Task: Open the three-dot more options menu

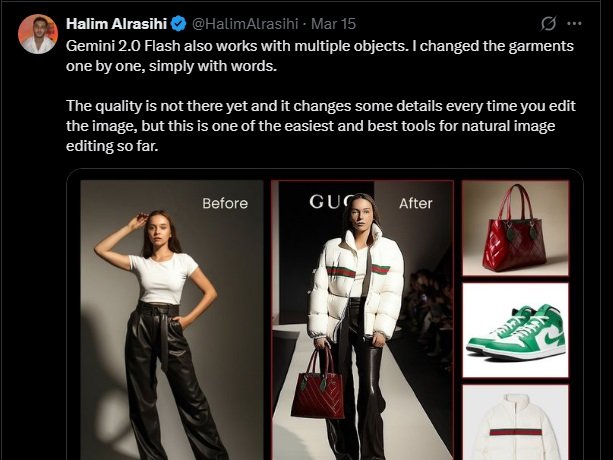Action: (x=574, y=24)
